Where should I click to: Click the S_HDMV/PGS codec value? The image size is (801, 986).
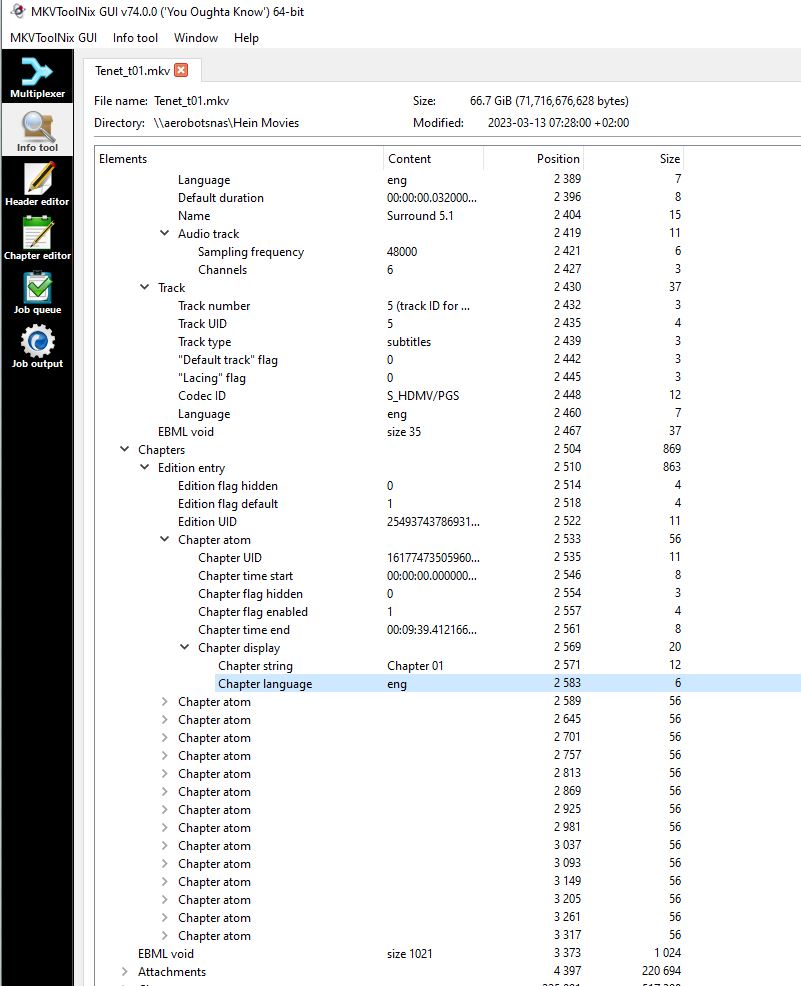pos(423,396)
